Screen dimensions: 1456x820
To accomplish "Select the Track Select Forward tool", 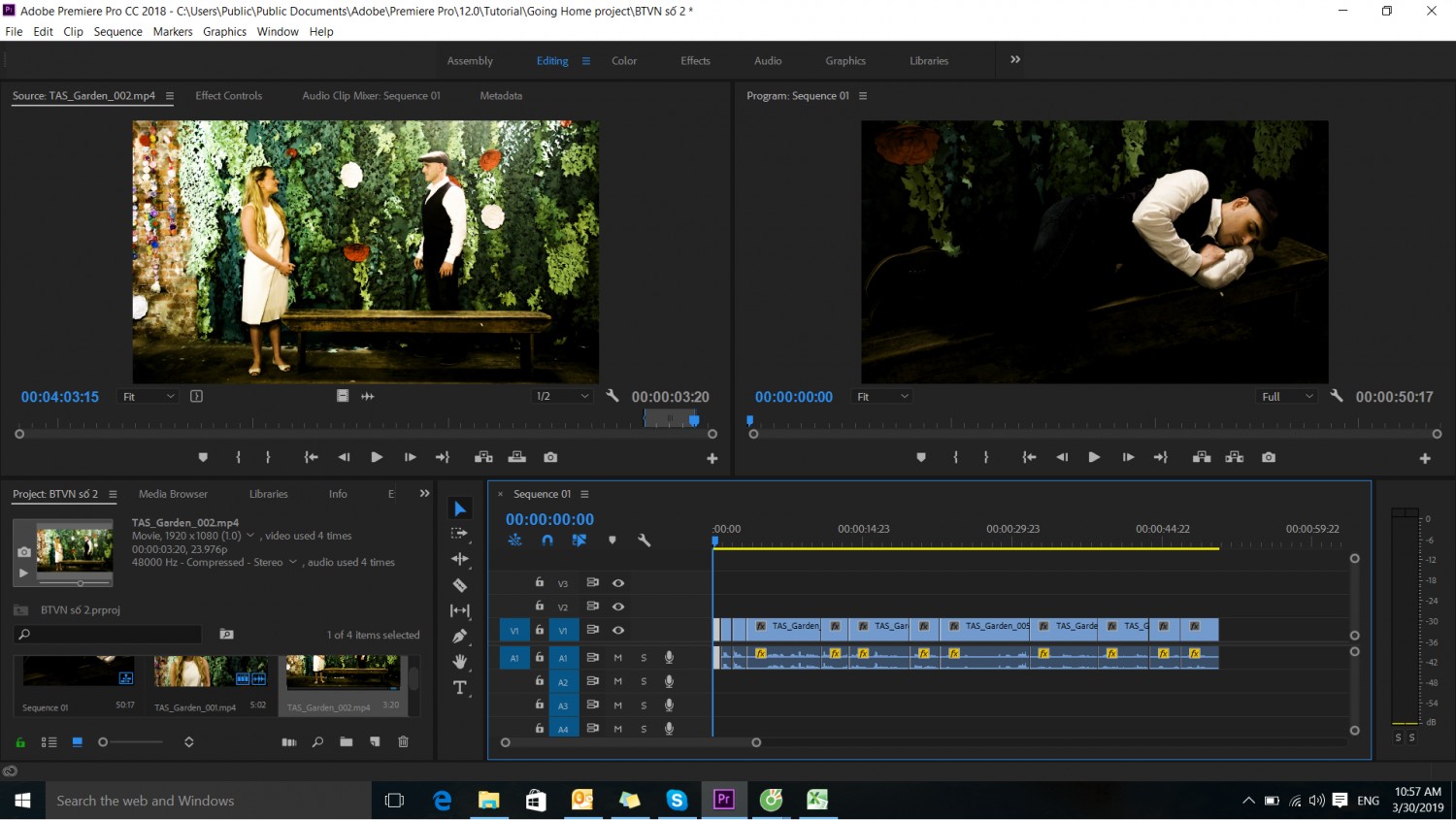I will (460, 534).
